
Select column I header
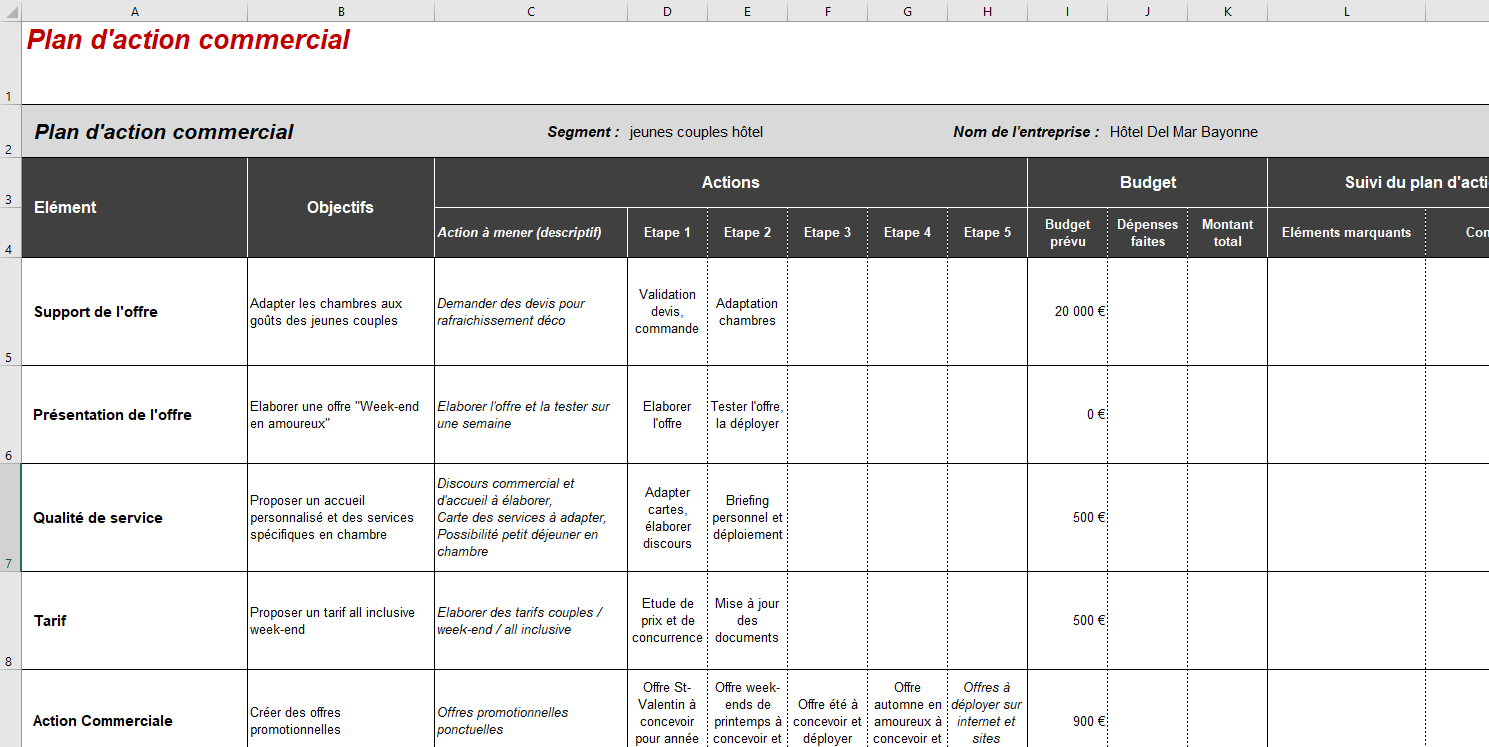pos(1067,11)
